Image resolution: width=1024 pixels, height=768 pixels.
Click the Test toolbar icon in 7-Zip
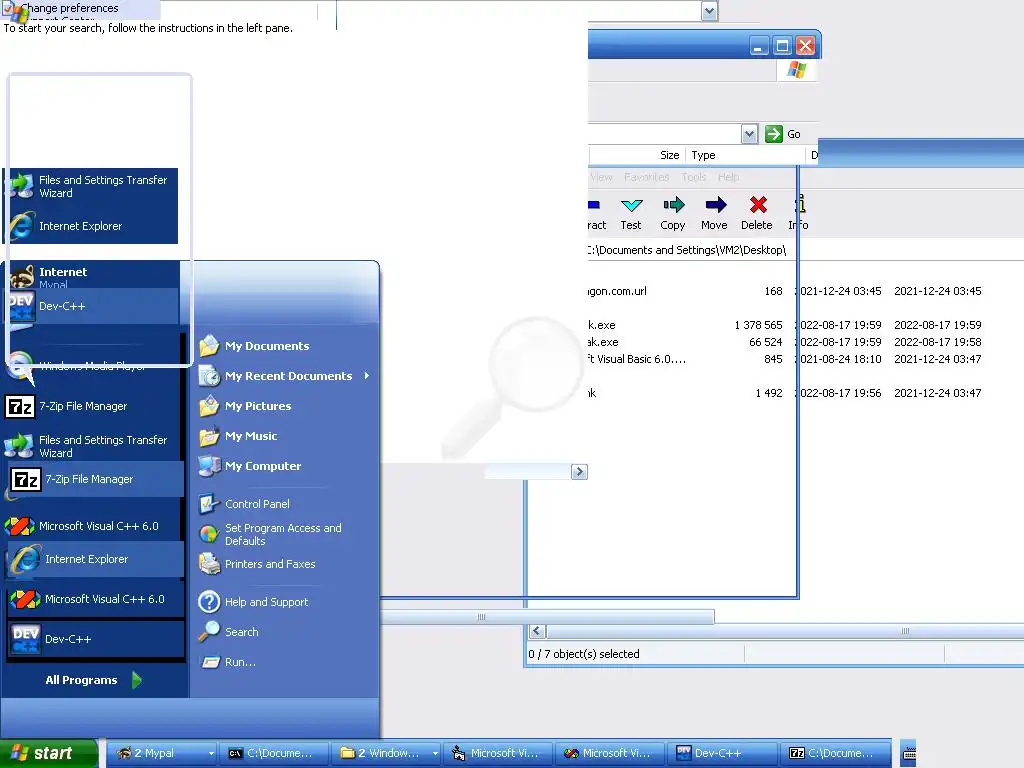pos(631,213)
